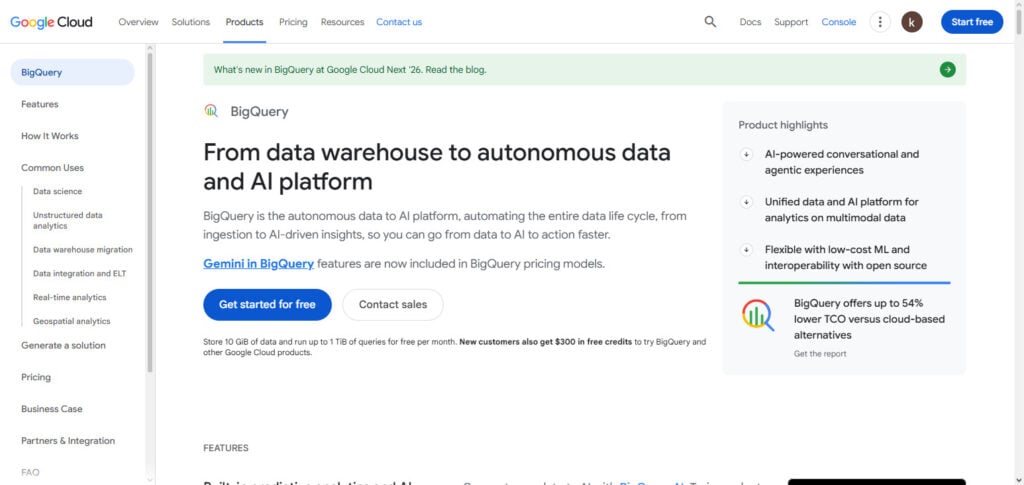Viewport: 1024px width, 485px height.
Task: Click the Get the report link
Action: coord(820,354)
